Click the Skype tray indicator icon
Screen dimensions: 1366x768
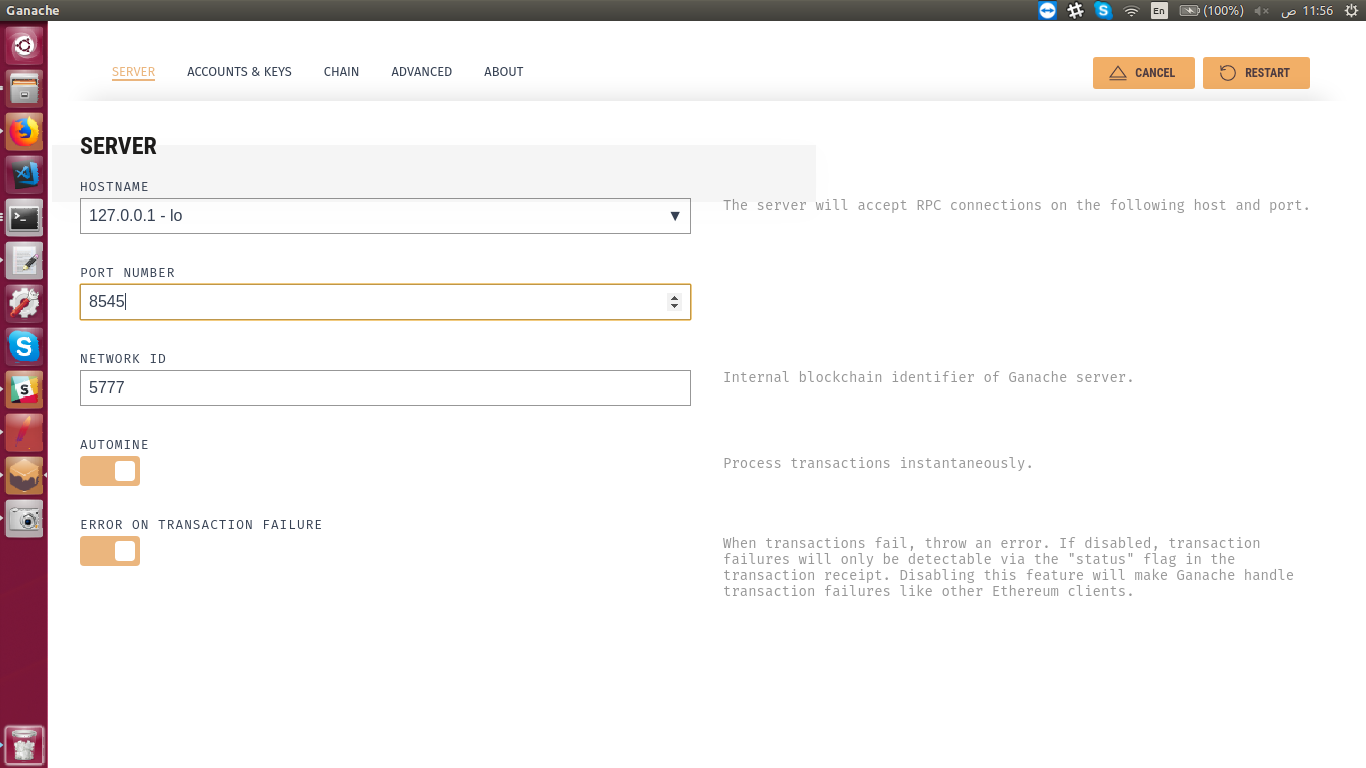coord(1103,10)
